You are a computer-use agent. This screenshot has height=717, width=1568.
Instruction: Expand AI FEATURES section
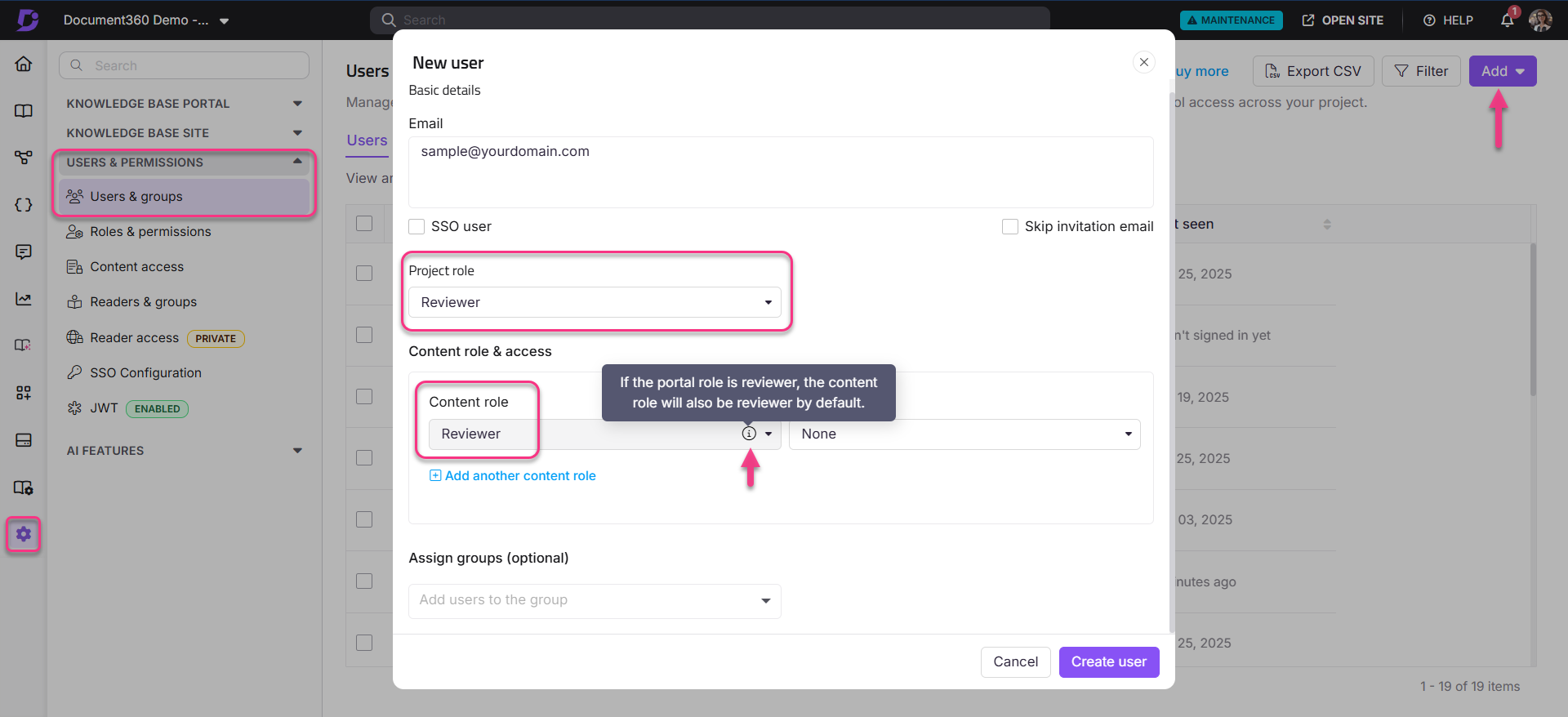click(x=185, y=451)
